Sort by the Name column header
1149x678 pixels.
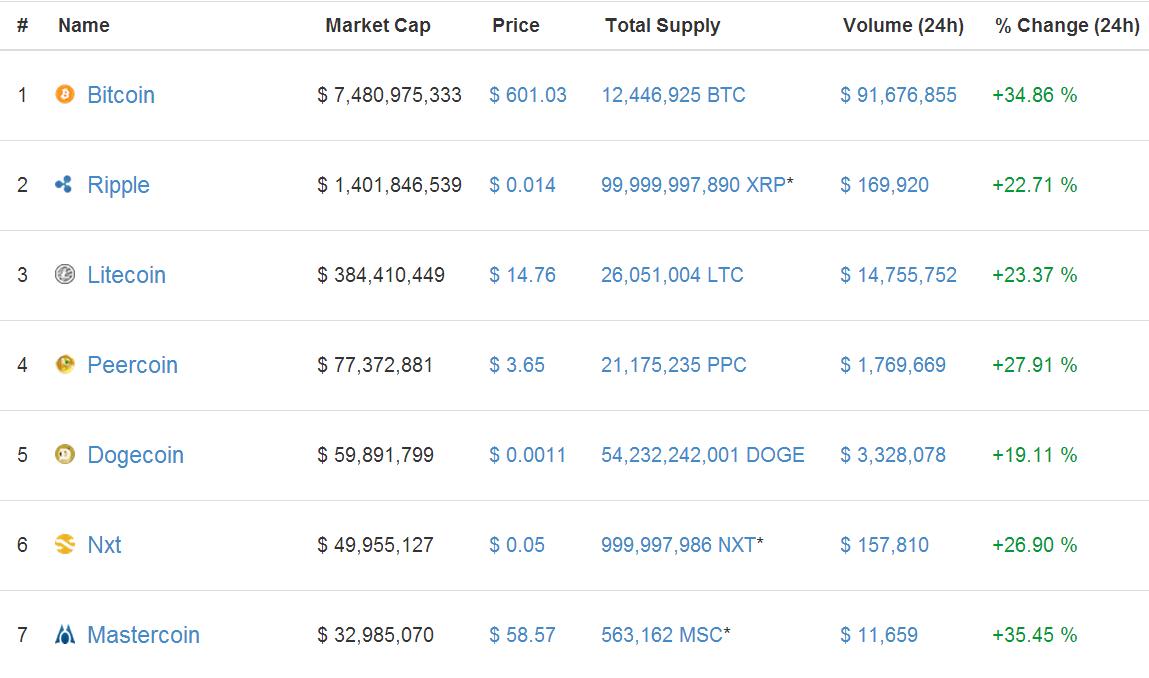(x=84, y=25)
